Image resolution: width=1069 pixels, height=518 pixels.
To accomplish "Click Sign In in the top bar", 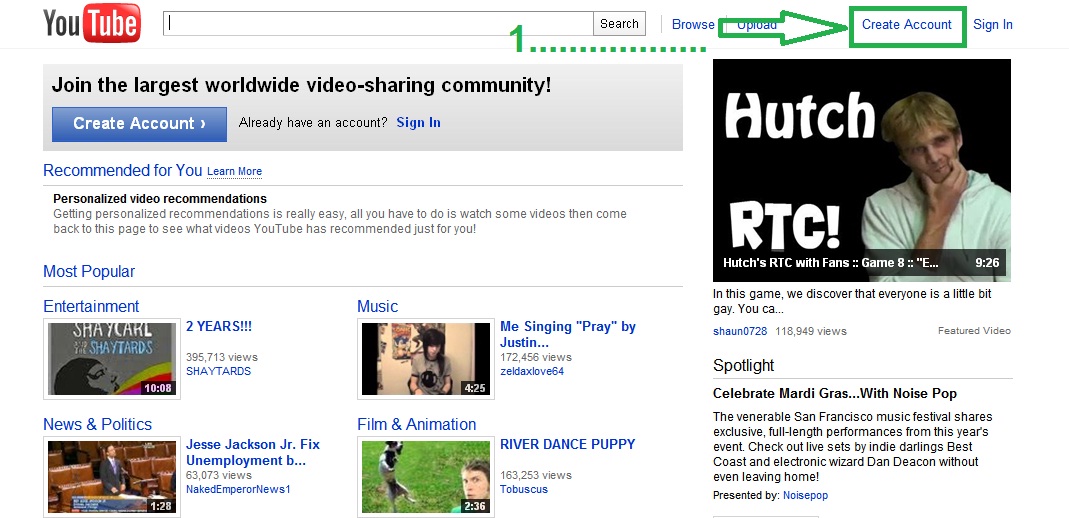I will (x=993, y=25).
